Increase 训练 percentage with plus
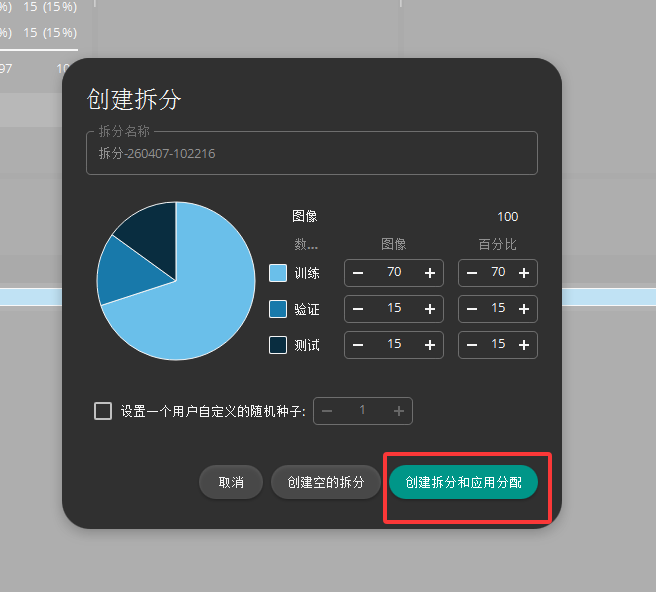656x592 pixels. [x=524, y=273]
